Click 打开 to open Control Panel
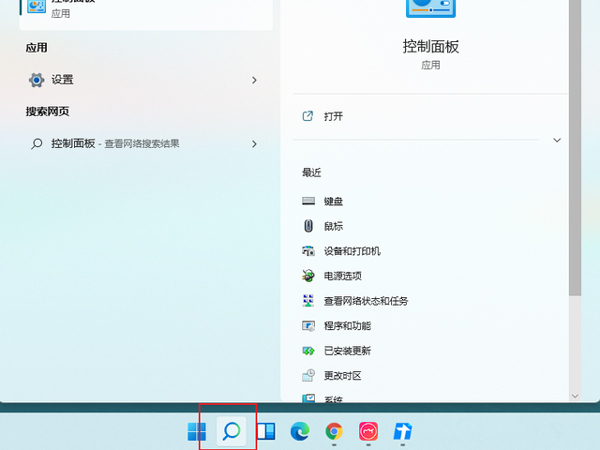Image resolution: width=600 pixels, height=450 pixels. point(333,116)
